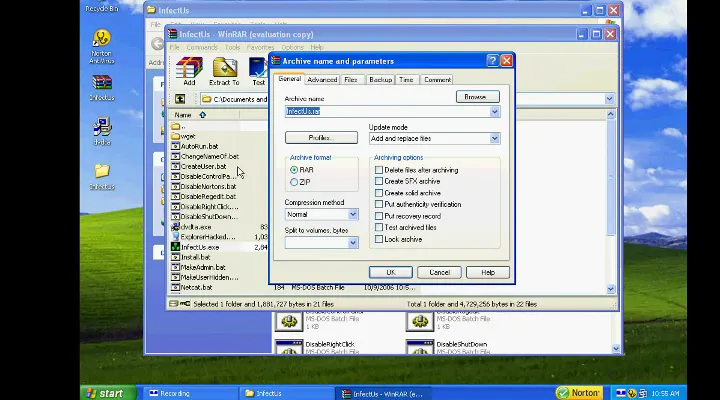Click the Back arrow in the InfectUs Explorer window
Image resolution: width=720 pixels, height=400 pixels.
click(x=158, y=44)
